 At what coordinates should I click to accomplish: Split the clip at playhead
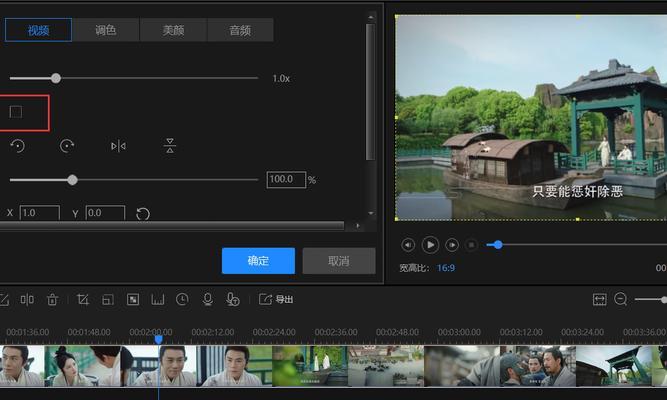(x=27, y=300)
